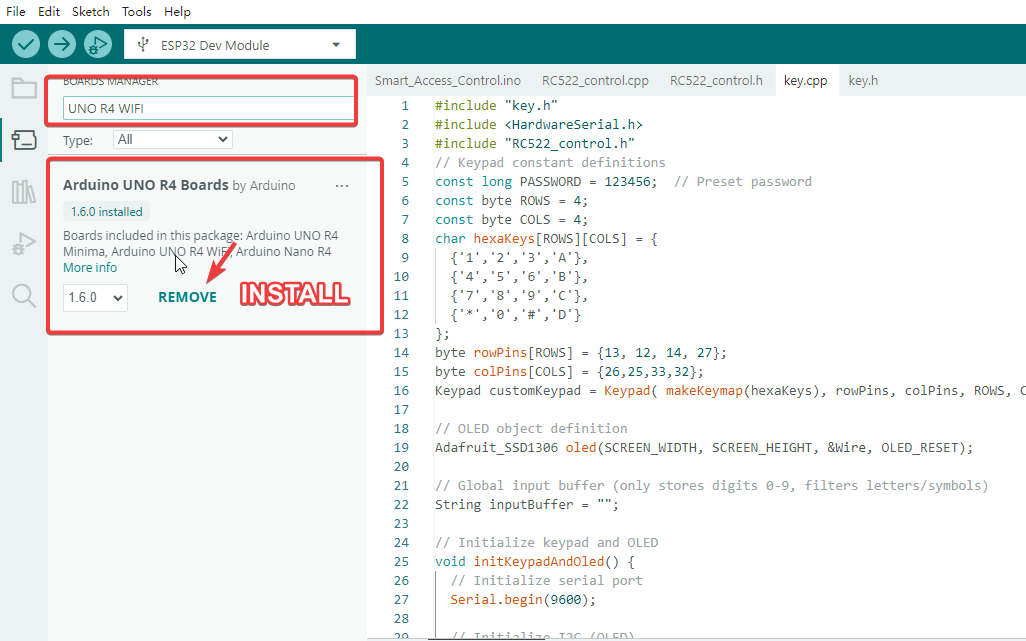Click the Verify checkmark button

26,44
